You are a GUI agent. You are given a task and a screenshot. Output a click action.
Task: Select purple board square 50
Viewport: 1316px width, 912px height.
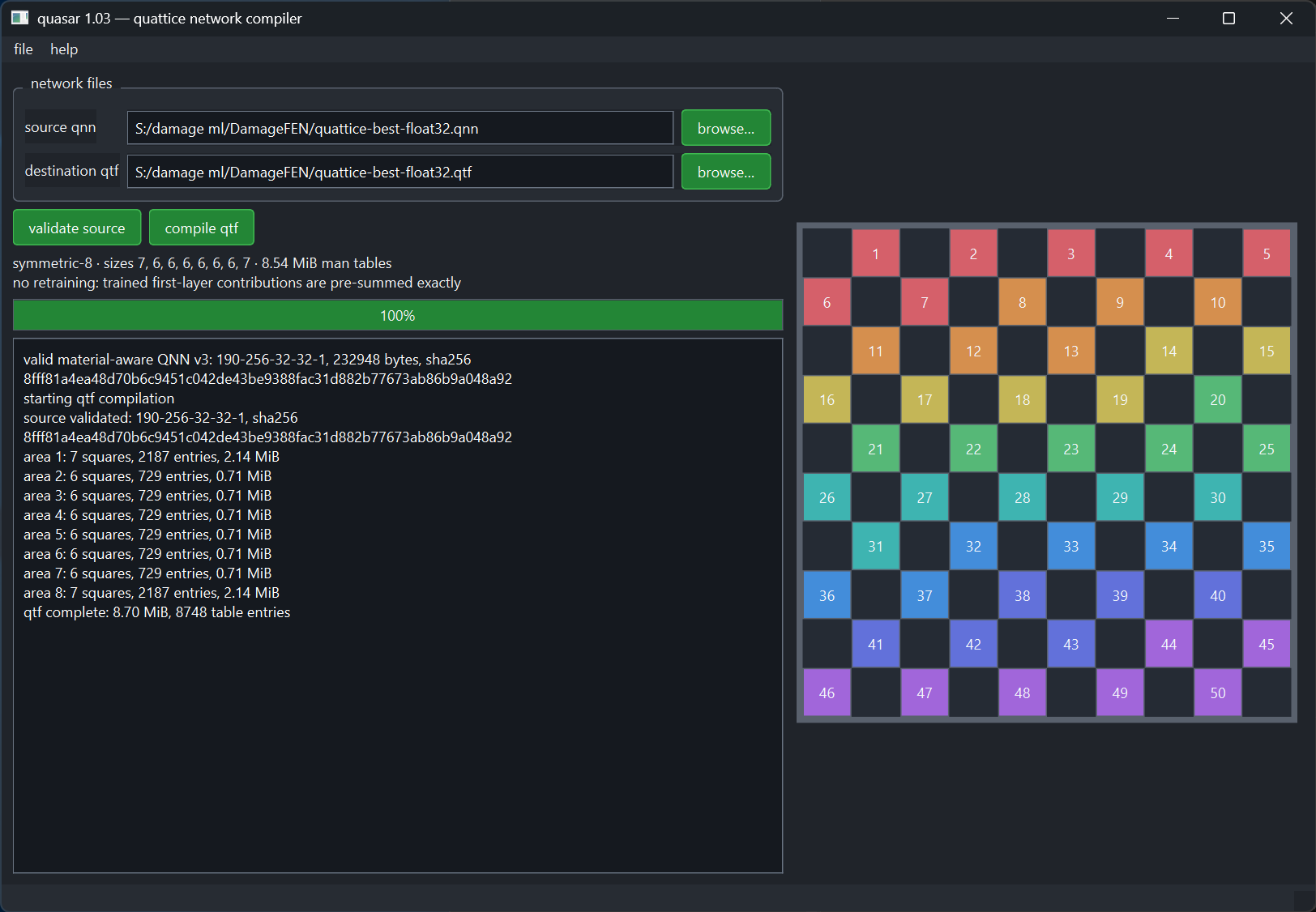(1218, 693)
